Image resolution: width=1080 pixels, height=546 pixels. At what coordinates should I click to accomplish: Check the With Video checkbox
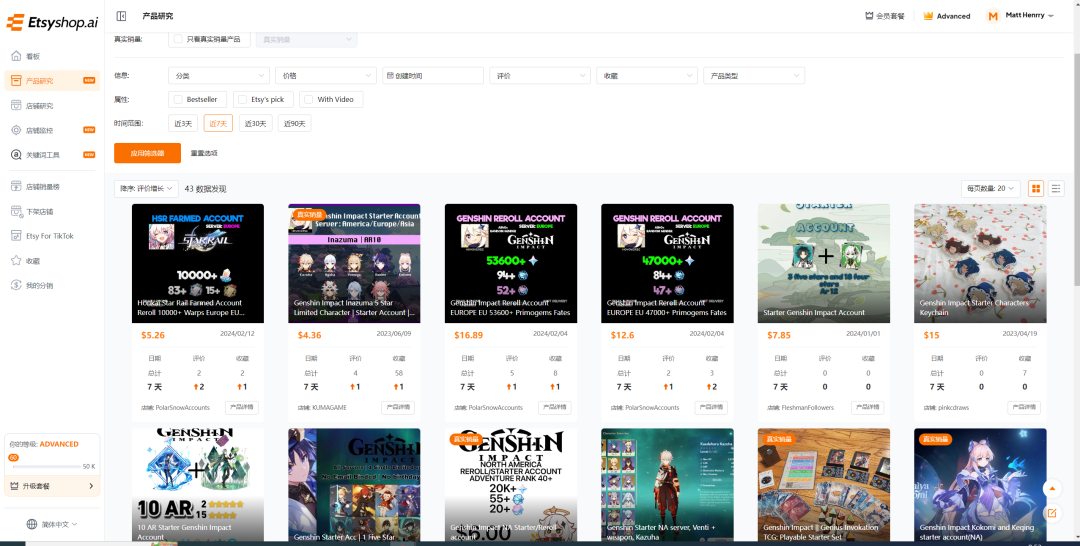pos(309,99)
